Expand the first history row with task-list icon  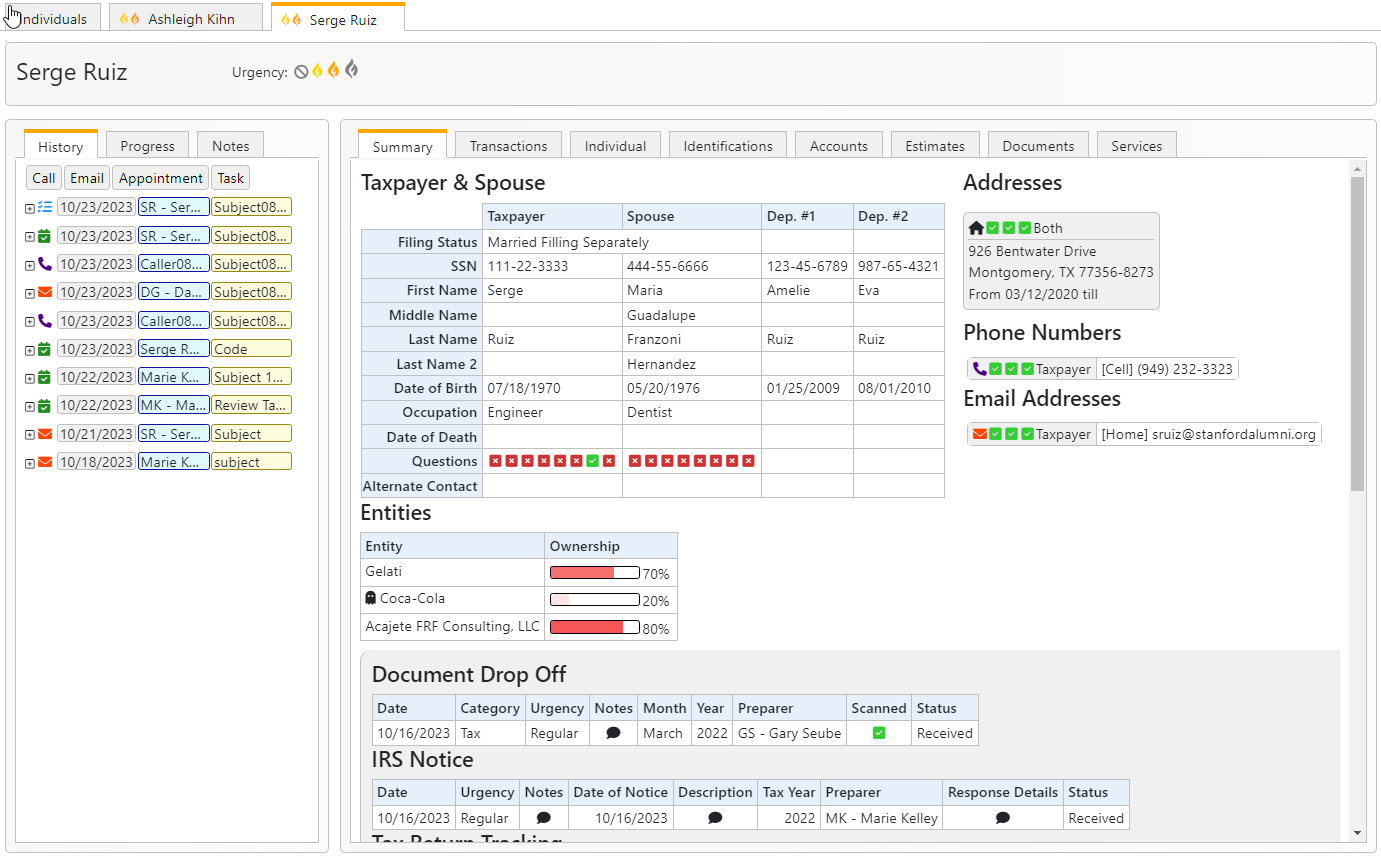click(x=30, y=208)
